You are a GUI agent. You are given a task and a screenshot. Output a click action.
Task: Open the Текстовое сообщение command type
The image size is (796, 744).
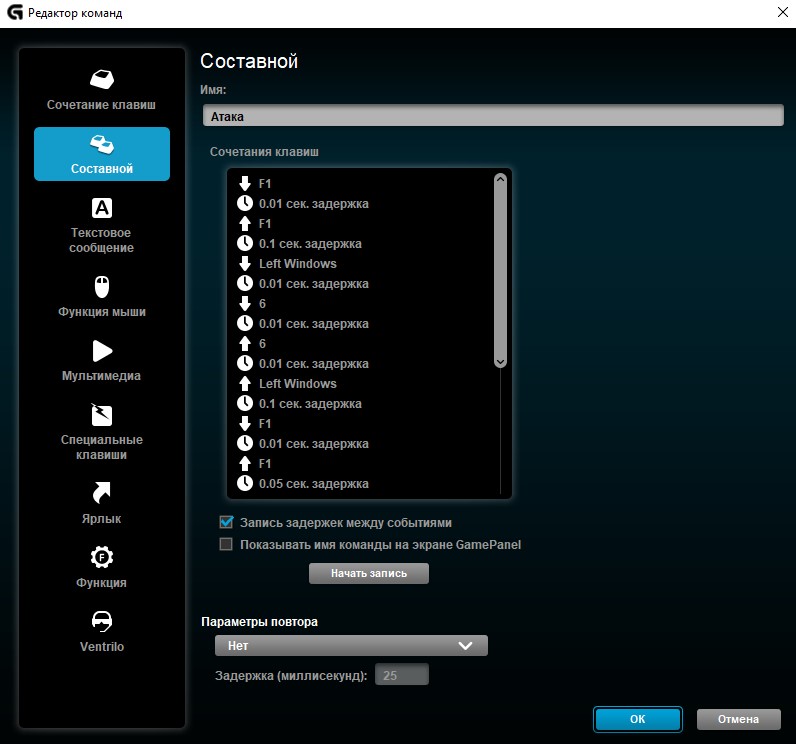101,208
